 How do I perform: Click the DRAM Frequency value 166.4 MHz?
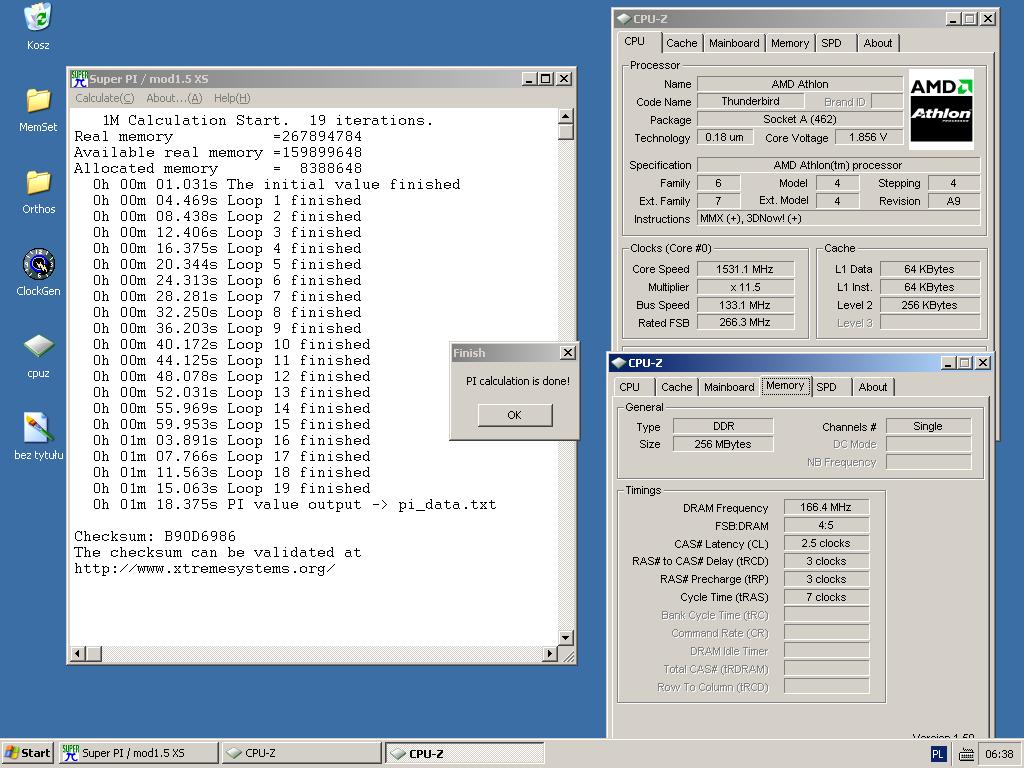tap(826, 507)
